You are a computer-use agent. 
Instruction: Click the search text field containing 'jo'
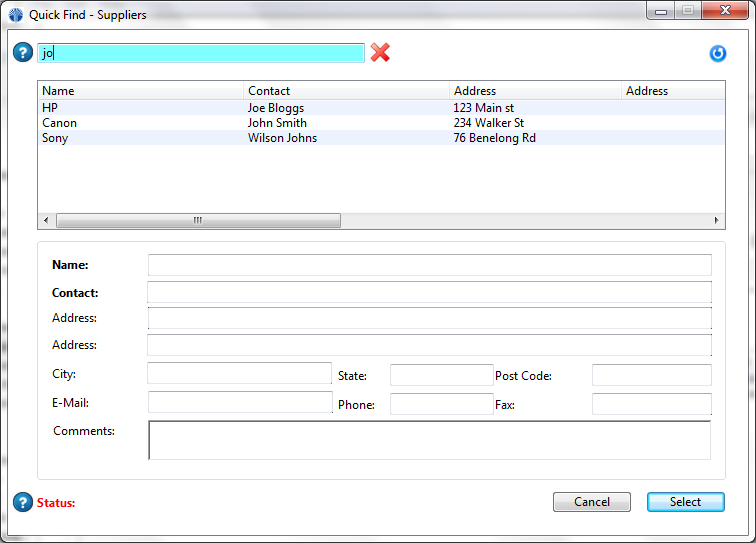tap(200, 53)
